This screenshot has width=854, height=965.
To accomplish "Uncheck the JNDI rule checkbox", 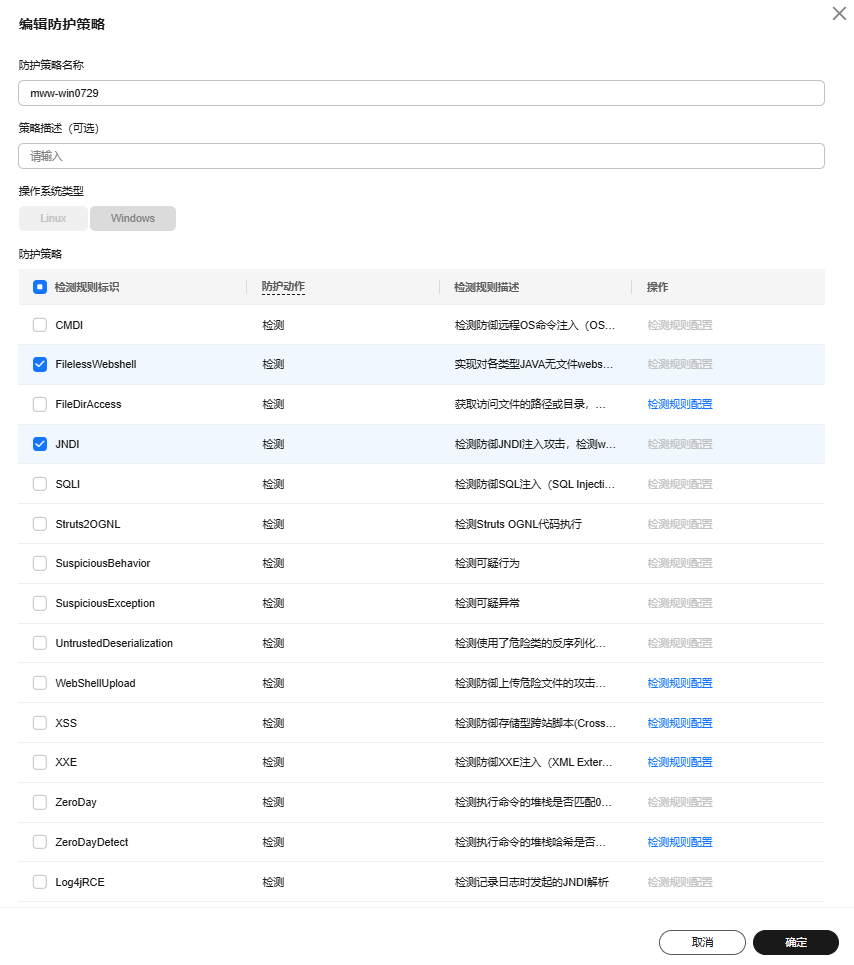I will tap(40, 444).
